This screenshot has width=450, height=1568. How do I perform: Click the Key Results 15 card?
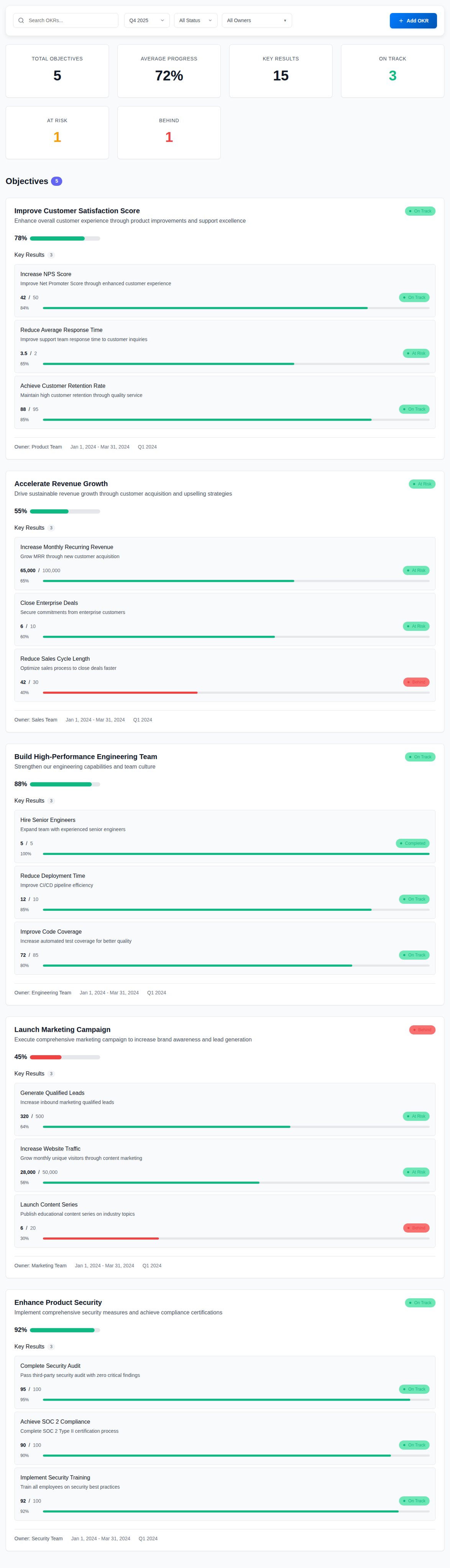coord(281,70)
